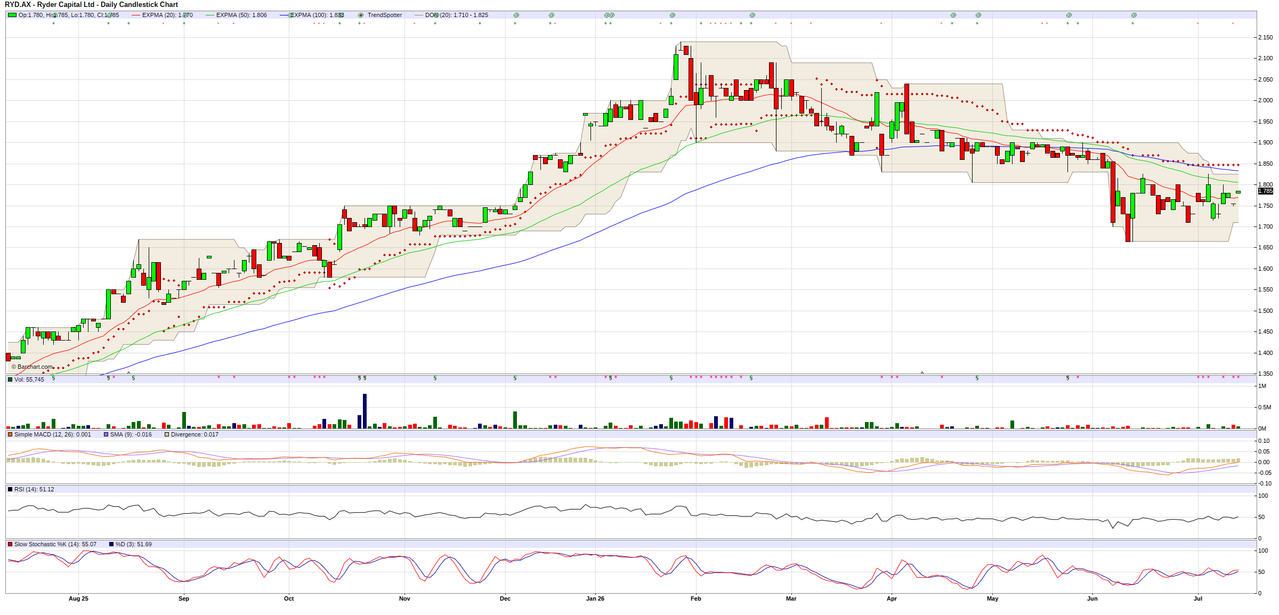
Task: Click the 'Divergence: 0.017' label
Action: pos(195,434)
